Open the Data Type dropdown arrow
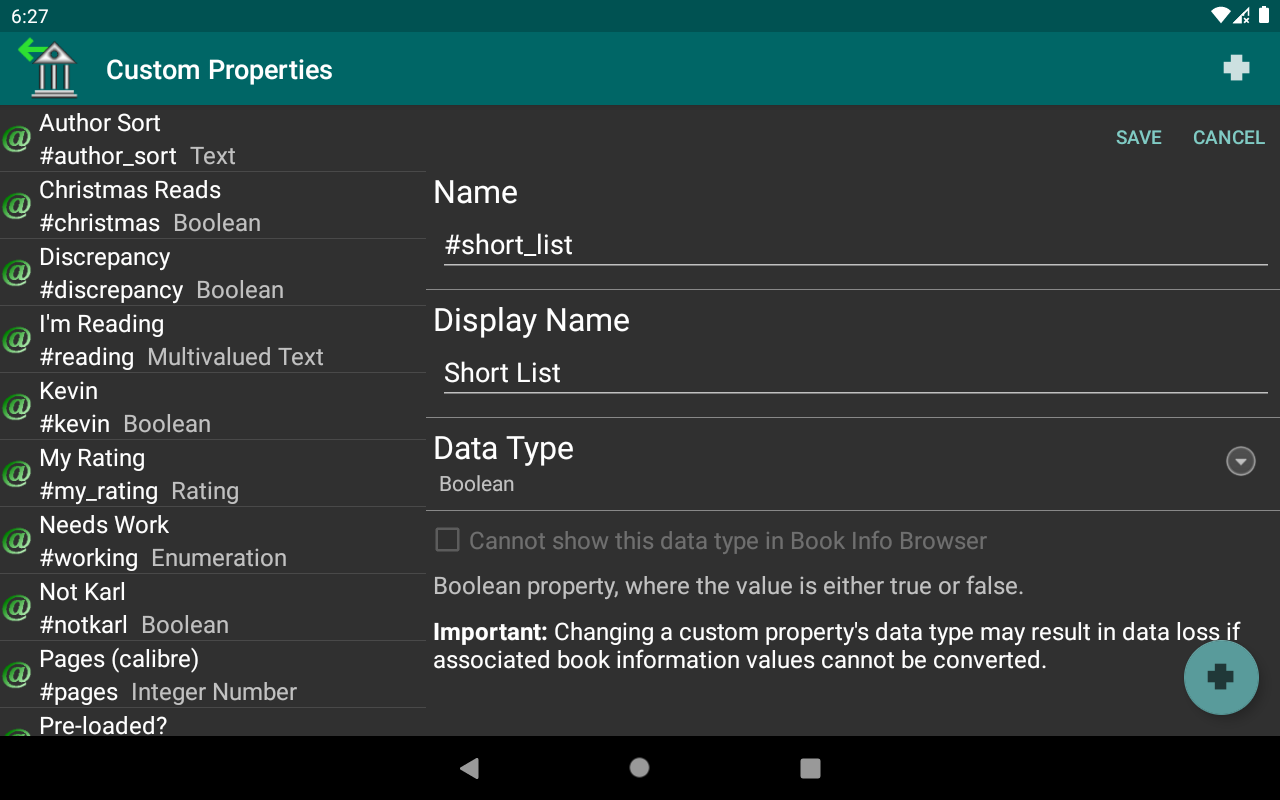1280x800 pixels. (x=1240, y=461)
